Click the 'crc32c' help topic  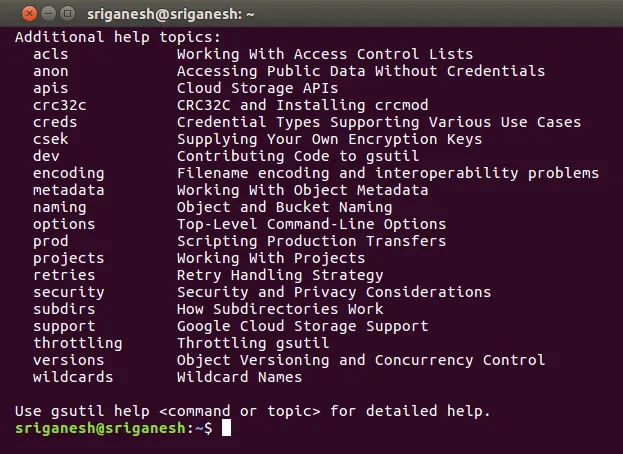[59, 105]
